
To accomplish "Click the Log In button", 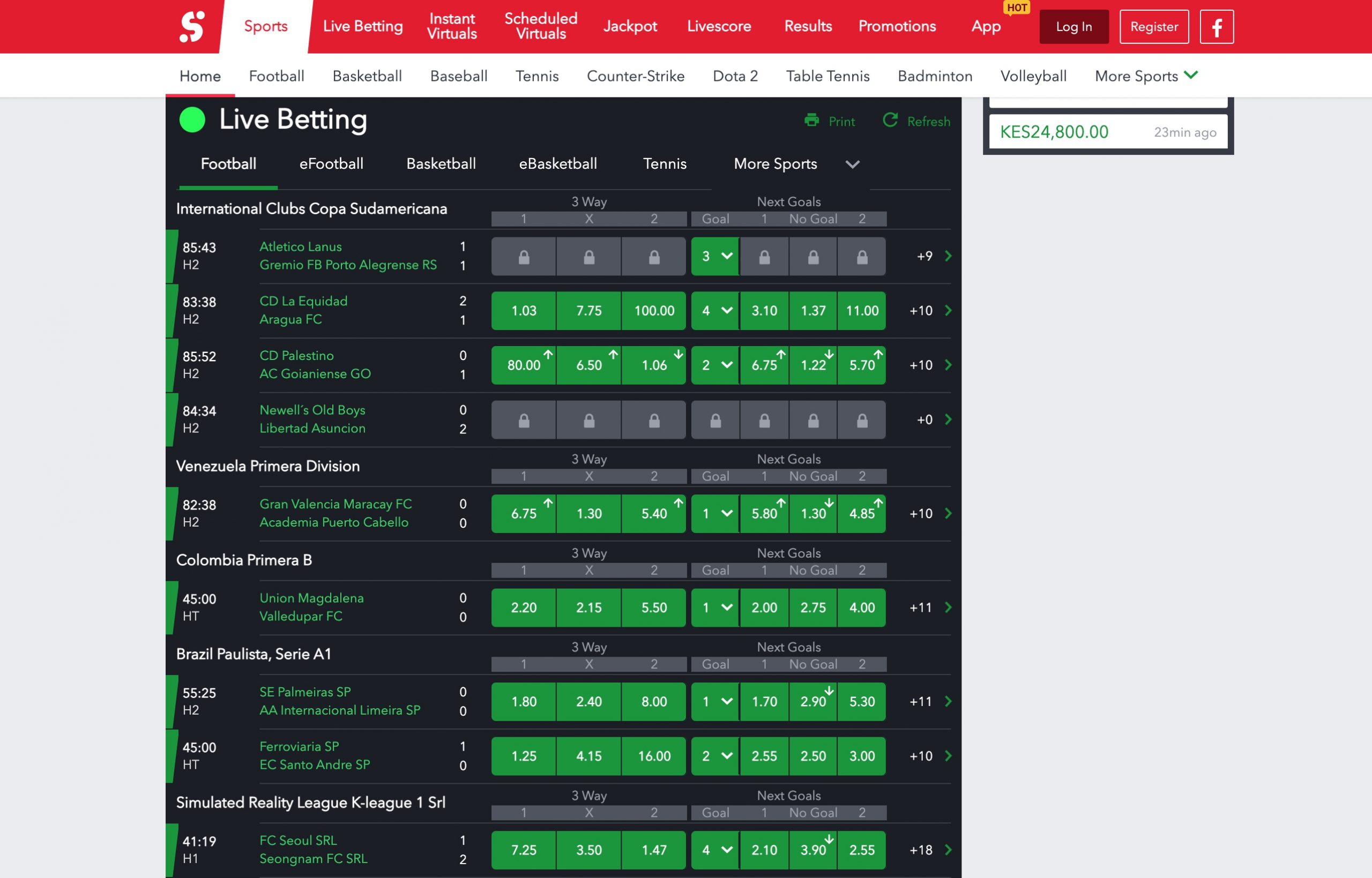I will click(x=1074, y=27).
